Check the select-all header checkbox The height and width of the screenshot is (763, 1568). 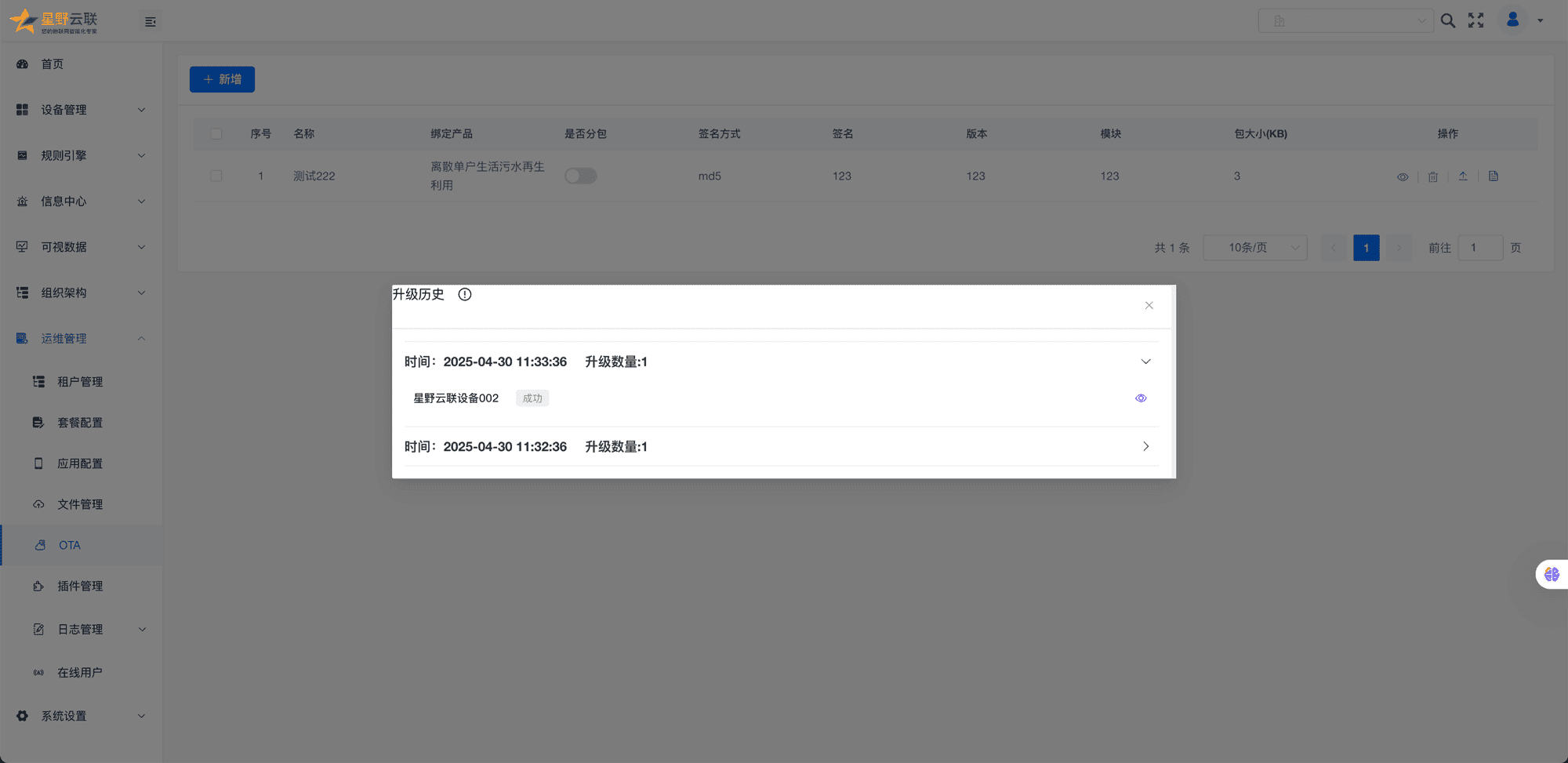click(216, 134)
